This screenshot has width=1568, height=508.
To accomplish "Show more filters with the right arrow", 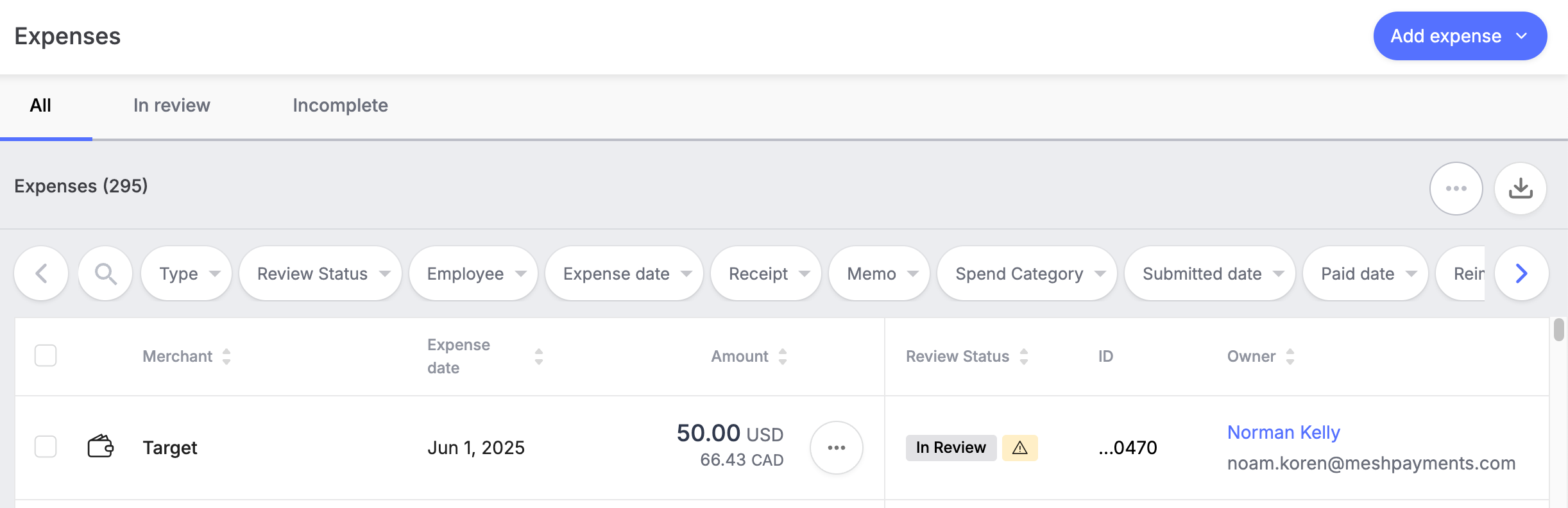I will [x=1521, y=274].
